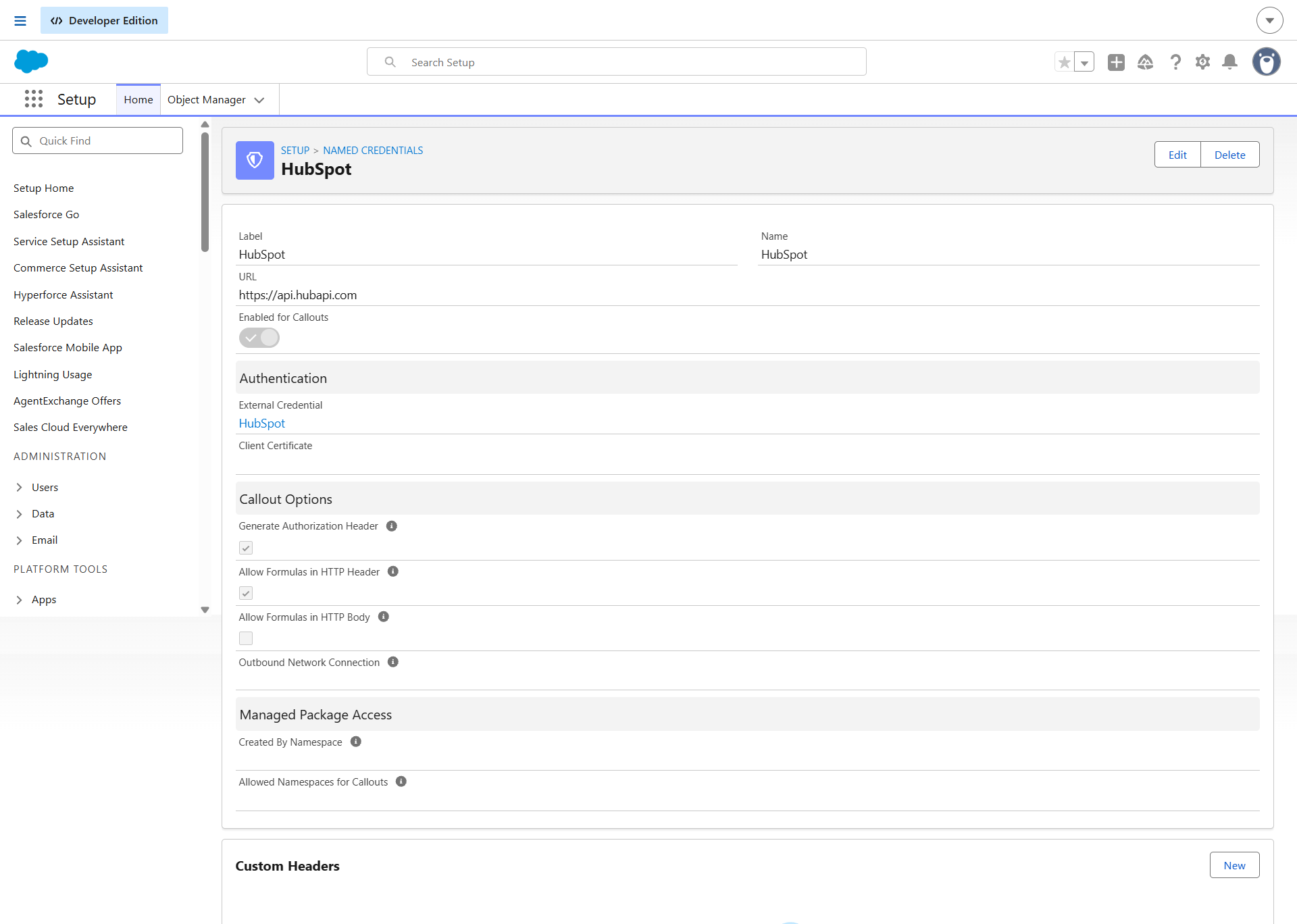Toggle the Allow Formulas in HTTP Header checkbox
This screenshot has width=1297, height=924.
pyautogui.click(x=246, y=593)
